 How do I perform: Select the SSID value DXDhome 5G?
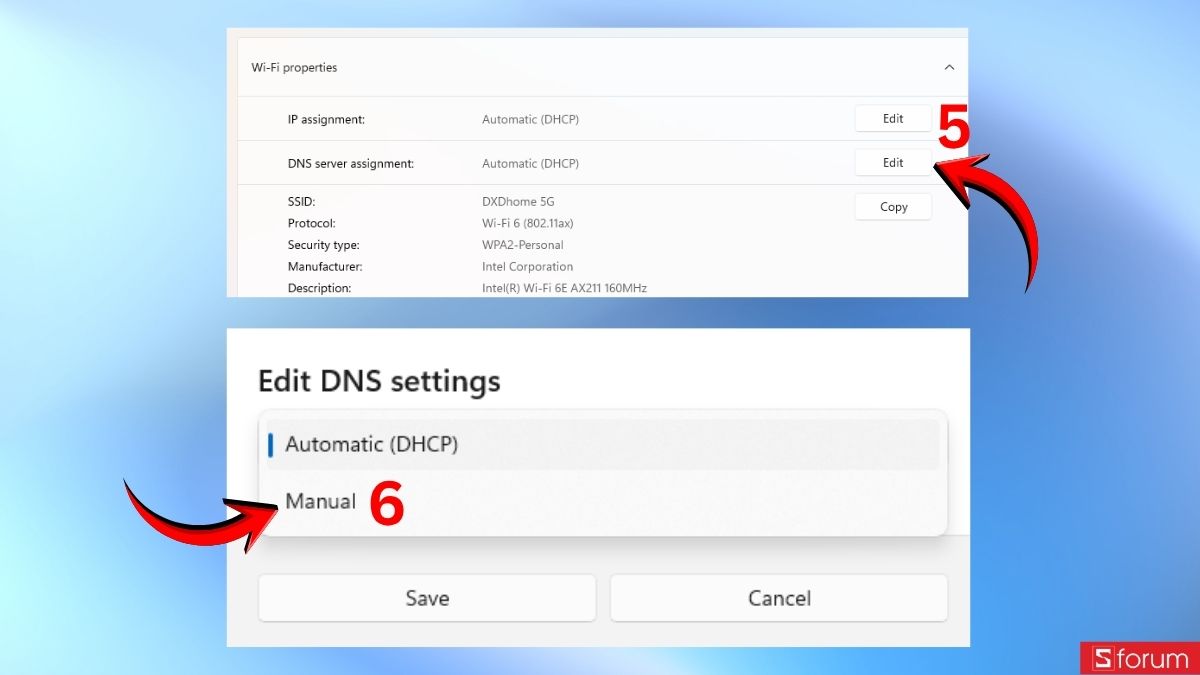pyautogui.click(x=518, y=202)
